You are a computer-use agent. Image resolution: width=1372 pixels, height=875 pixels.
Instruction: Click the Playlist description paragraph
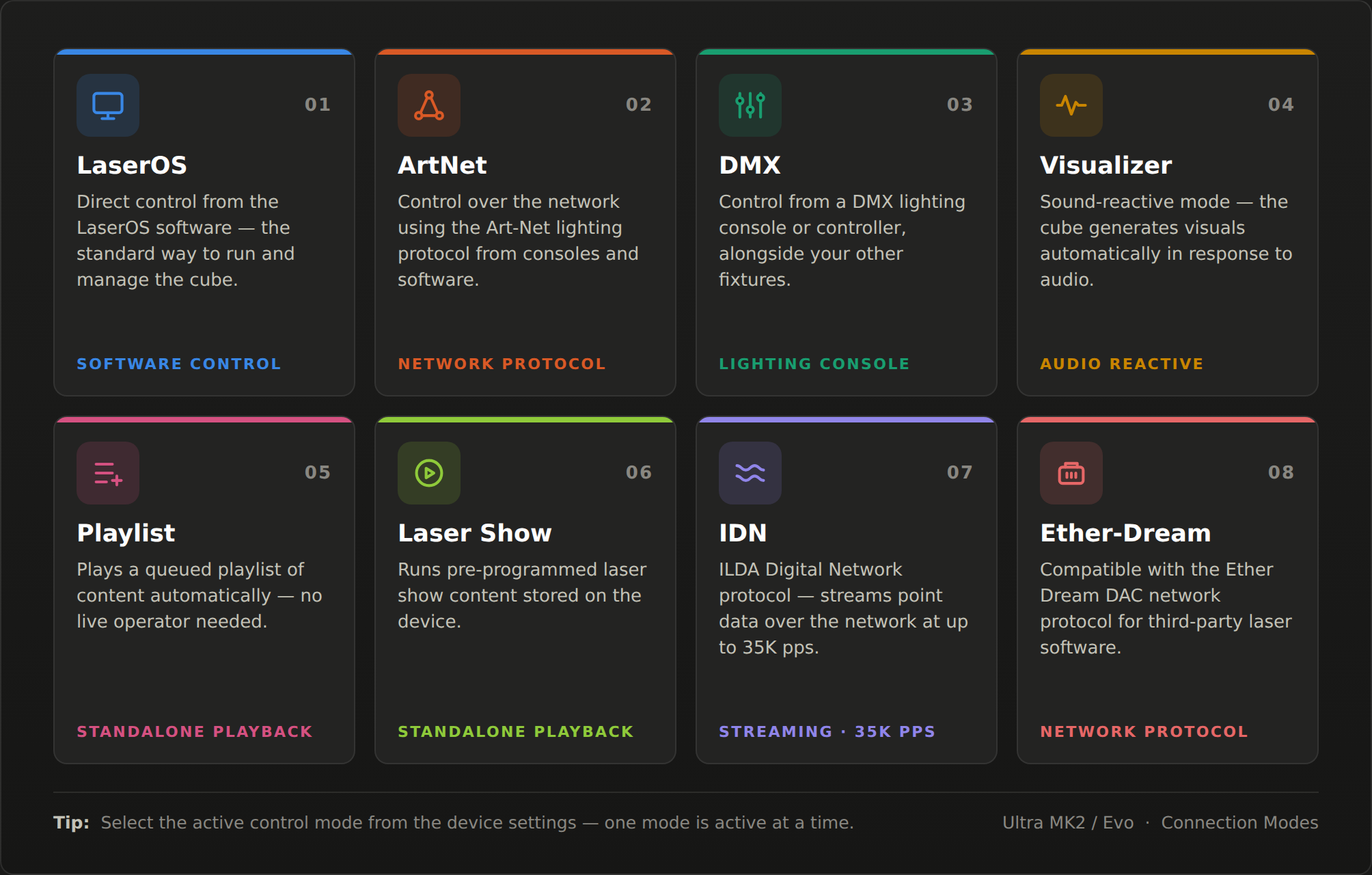click(200, 595)
